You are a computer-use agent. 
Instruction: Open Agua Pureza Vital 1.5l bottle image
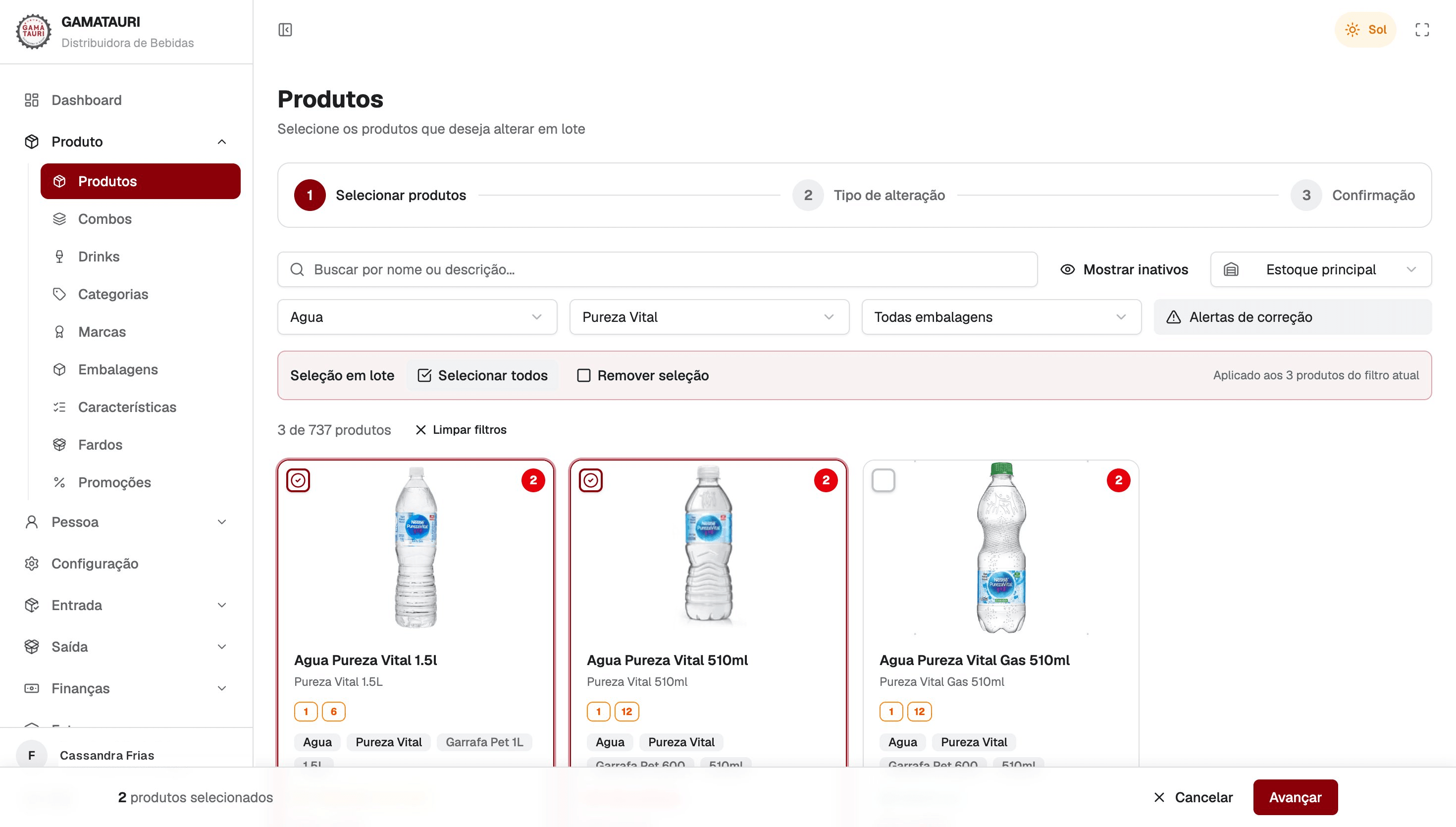point(416,547)
